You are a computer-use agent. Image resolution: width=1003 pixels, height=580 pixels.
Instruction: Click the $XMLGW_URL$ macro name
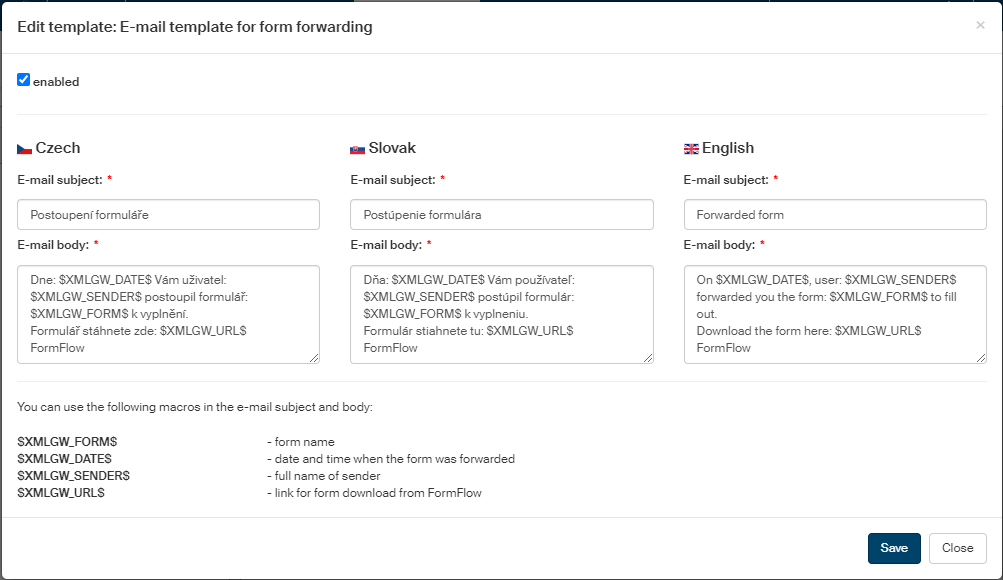point(62,493)
